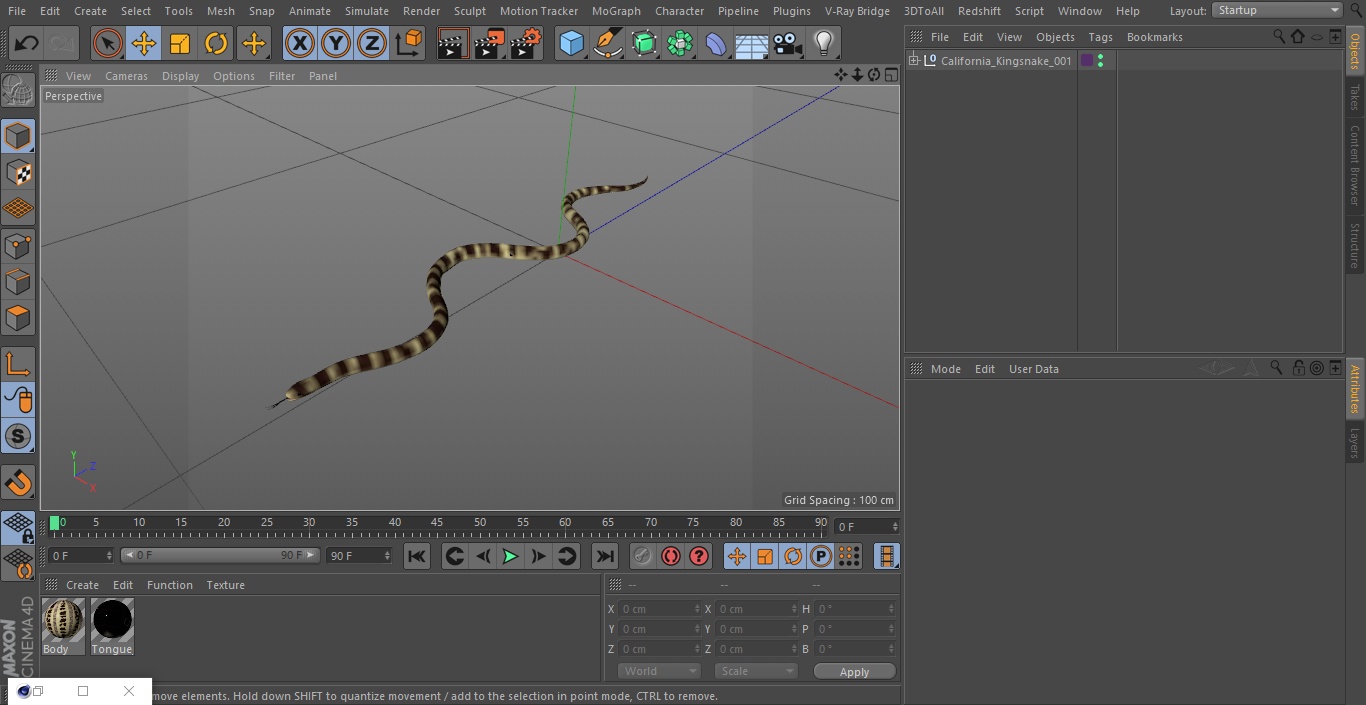Toggle the Y axis lock
This screenshot has width=1366, height=705.
tap(336, 43)
